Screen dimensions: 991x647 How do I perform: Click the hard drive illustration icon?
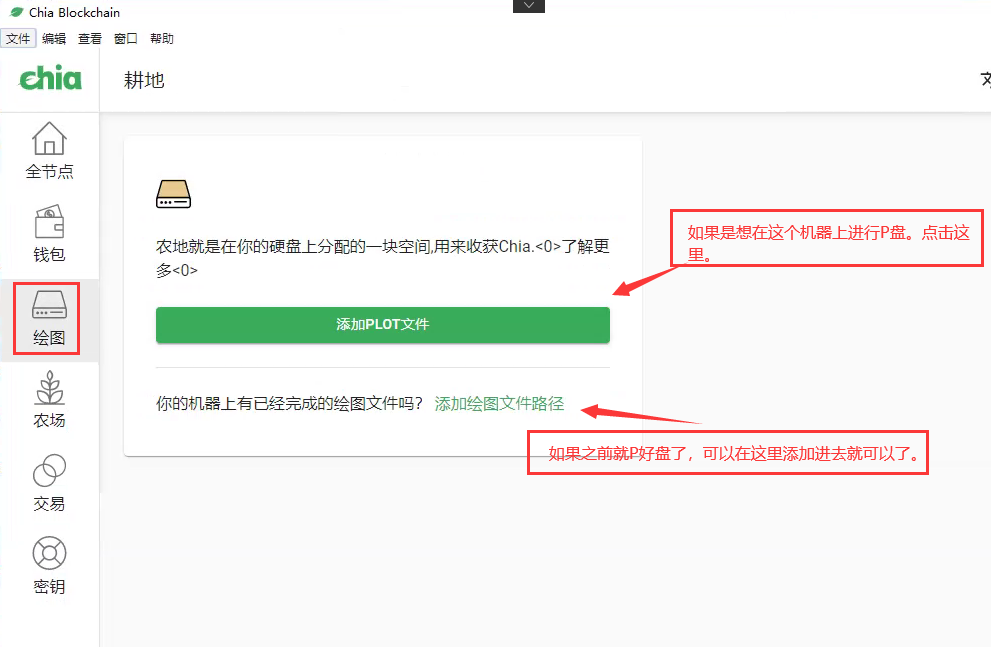172,192
